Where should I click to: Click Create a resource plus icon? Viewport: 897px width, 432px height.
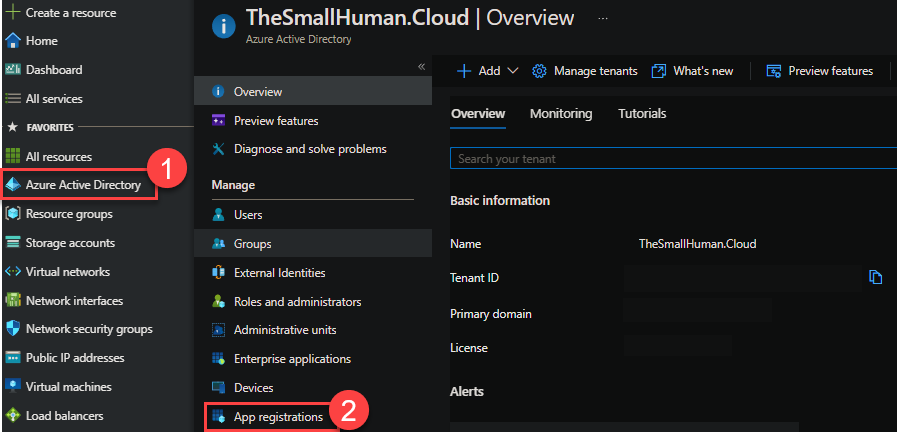[x=13, y=13]
